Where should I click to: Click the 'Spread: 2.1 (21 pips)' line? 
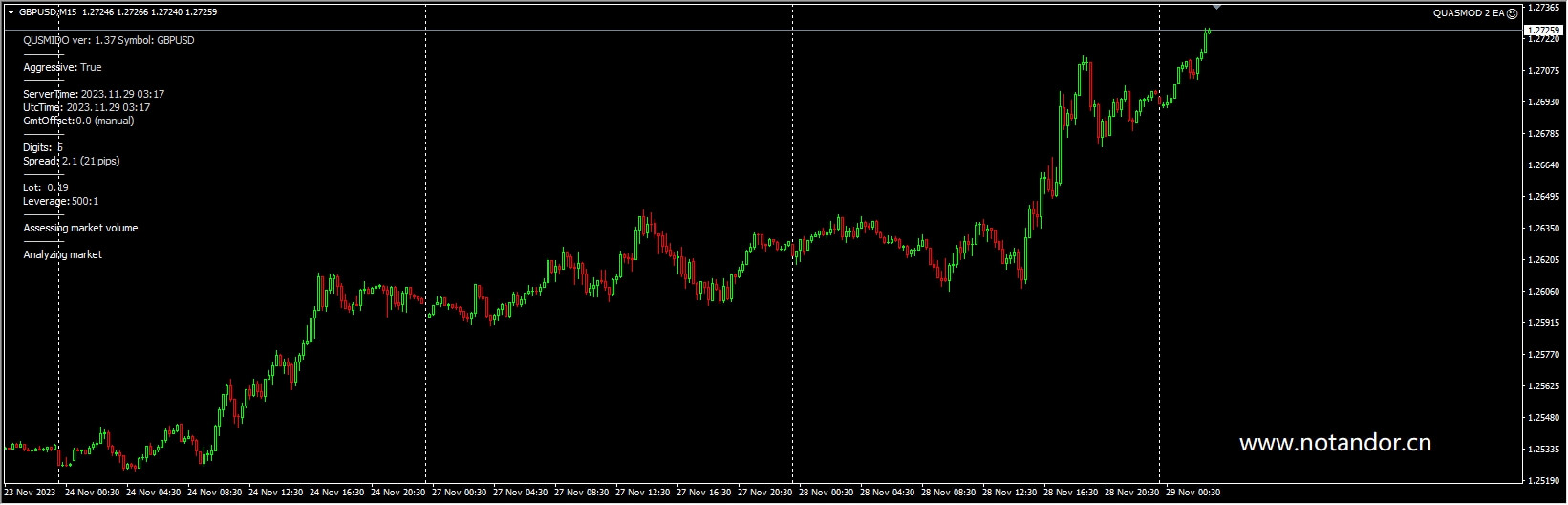[x=71, y=161]
